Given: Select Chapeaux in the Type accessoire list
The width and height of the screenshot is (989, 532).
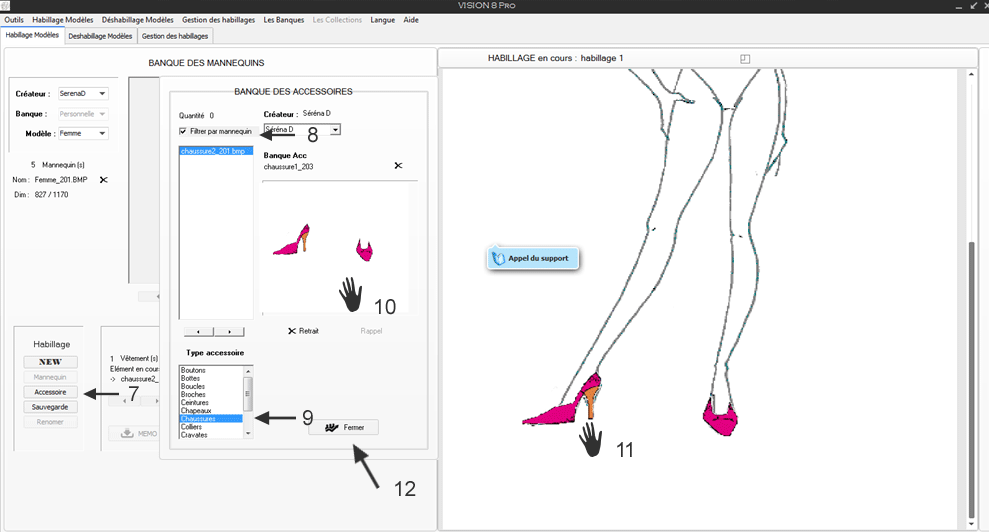Looking at the screenshot, I should [195, 411].
